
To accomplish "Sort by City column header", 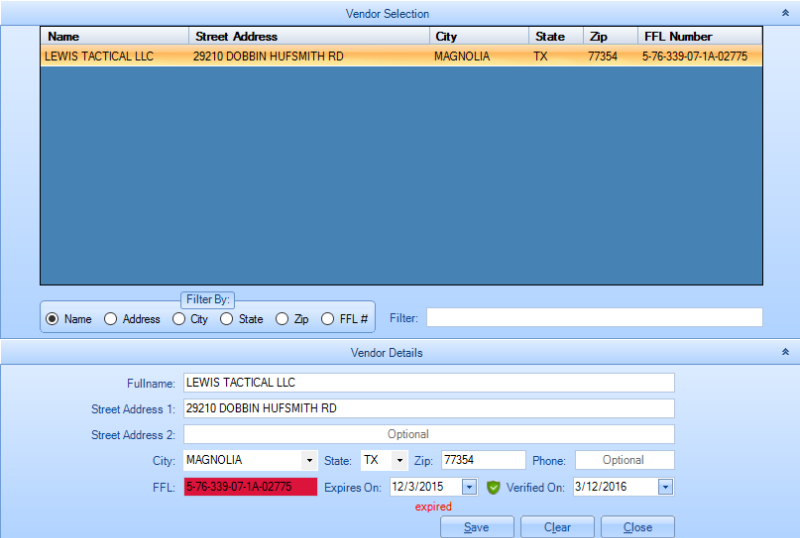I will pos(479,36).
